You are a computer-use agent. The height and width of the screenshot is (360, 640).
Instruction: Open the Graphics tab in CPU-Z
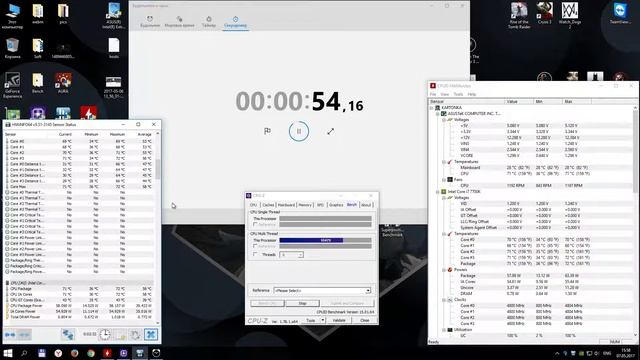pyautogui.click(x=336, y=205)
